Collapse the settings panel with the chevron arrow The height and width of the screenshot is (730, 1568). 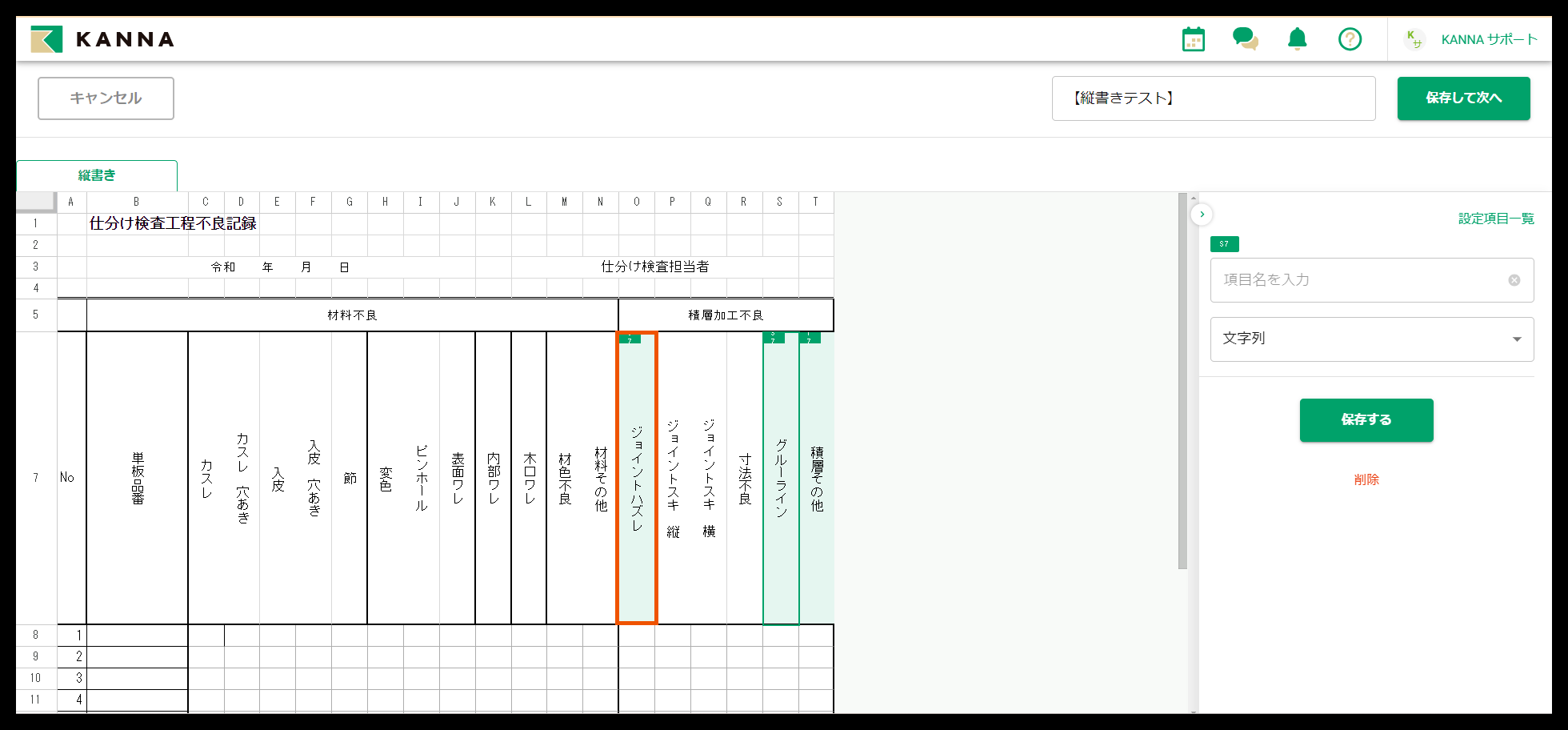[x=1202, y=215]
